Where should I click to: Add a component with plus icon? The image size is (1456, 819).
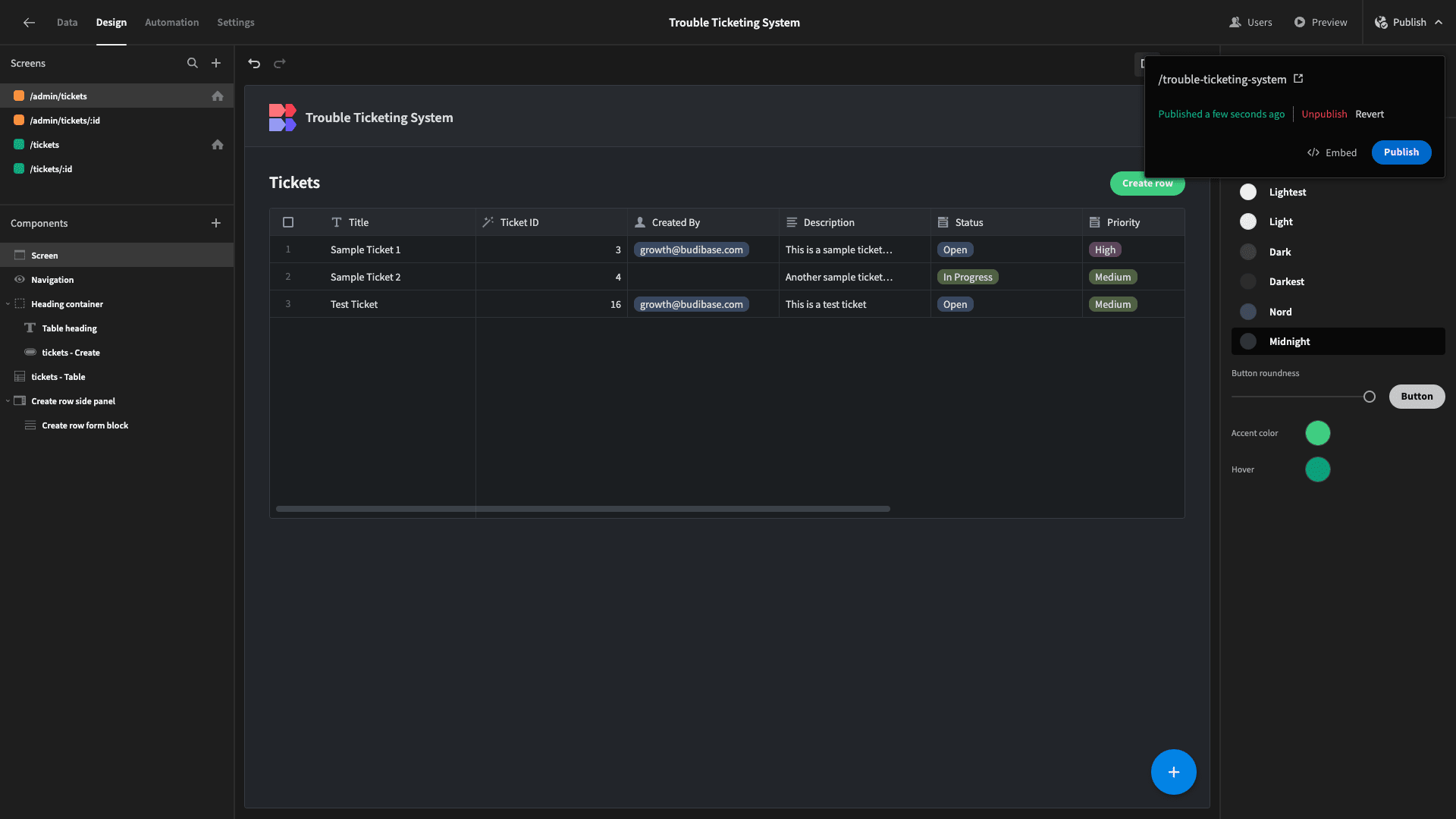tap(216, 223)
